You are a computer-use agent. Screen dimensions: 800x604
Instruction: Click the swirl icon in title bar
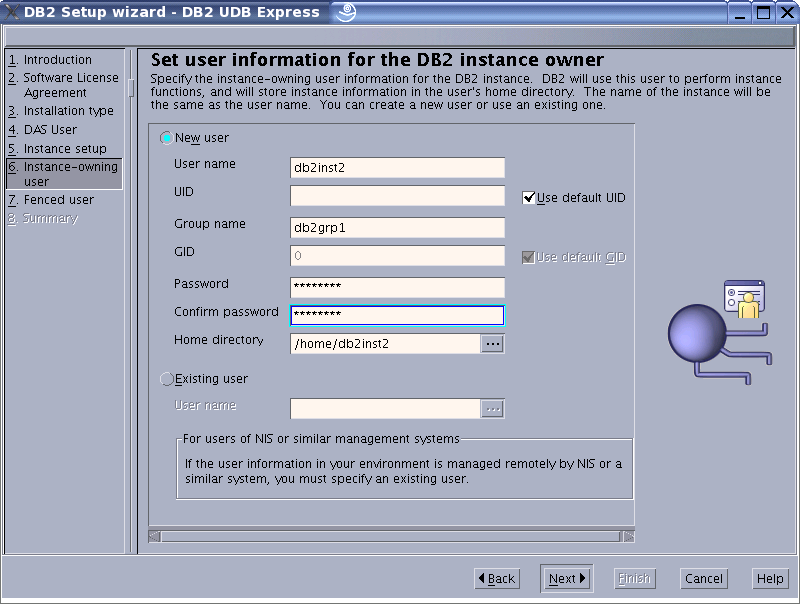click(345, 12)
